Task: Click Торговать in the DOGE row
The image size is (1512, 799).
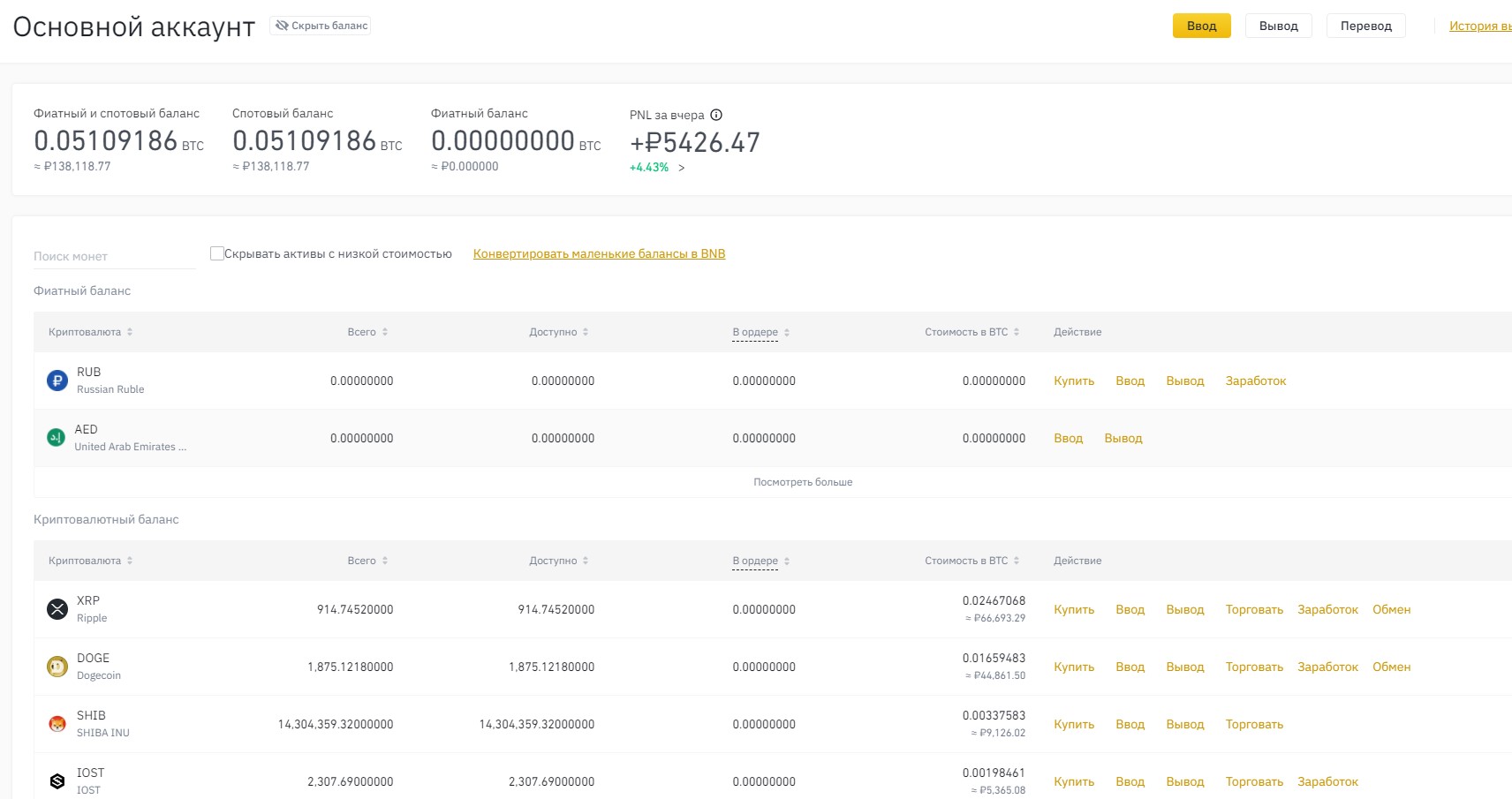Action: [1254, 667]
